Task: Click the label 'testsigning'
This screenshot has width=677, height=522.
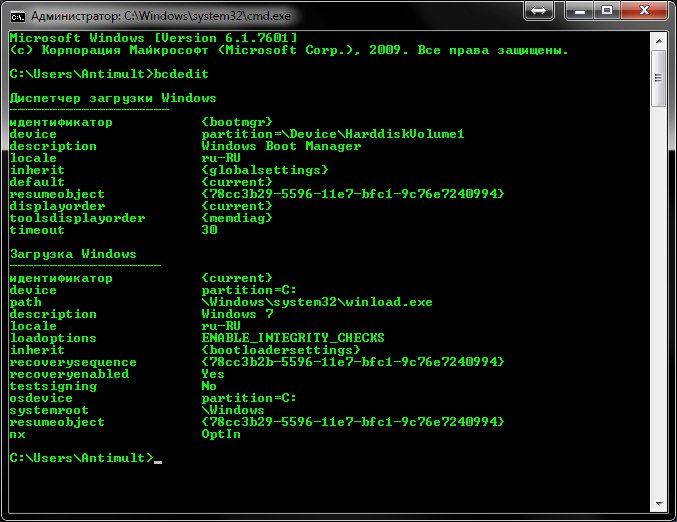Action: [x=53, y=386]
